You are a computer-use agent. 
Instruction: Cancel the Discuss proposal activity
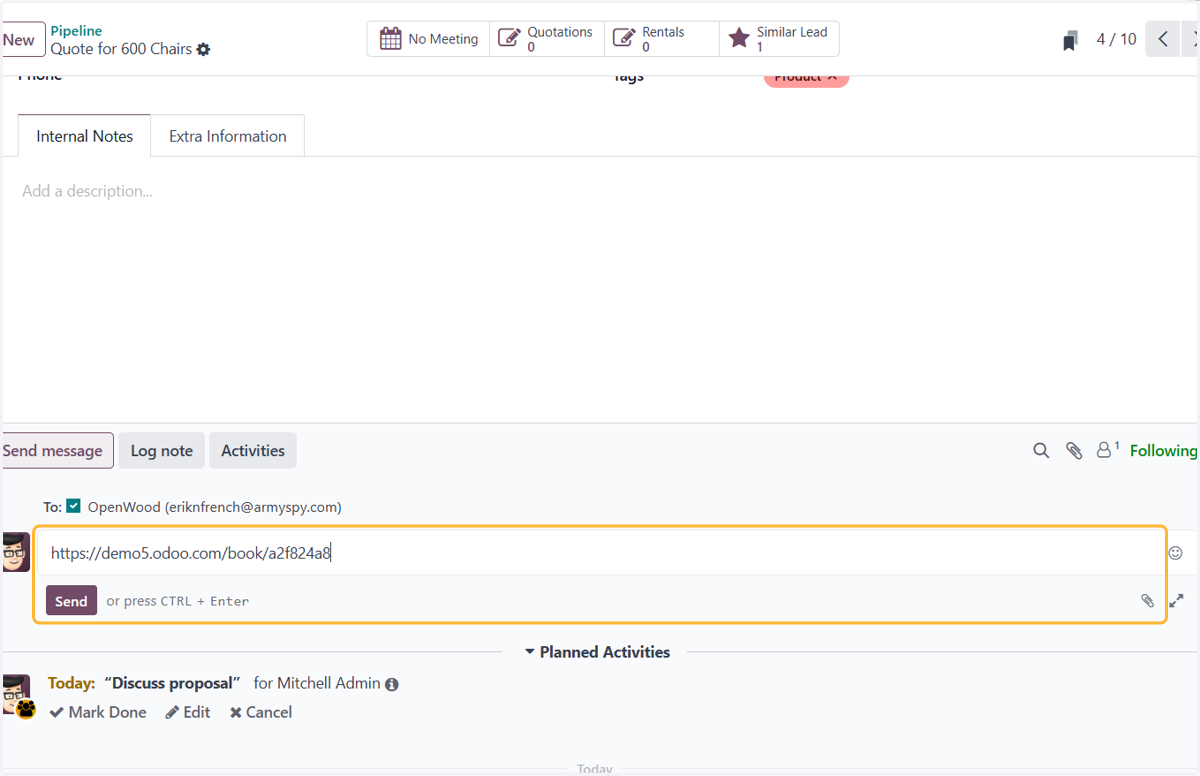click(261, 712)
